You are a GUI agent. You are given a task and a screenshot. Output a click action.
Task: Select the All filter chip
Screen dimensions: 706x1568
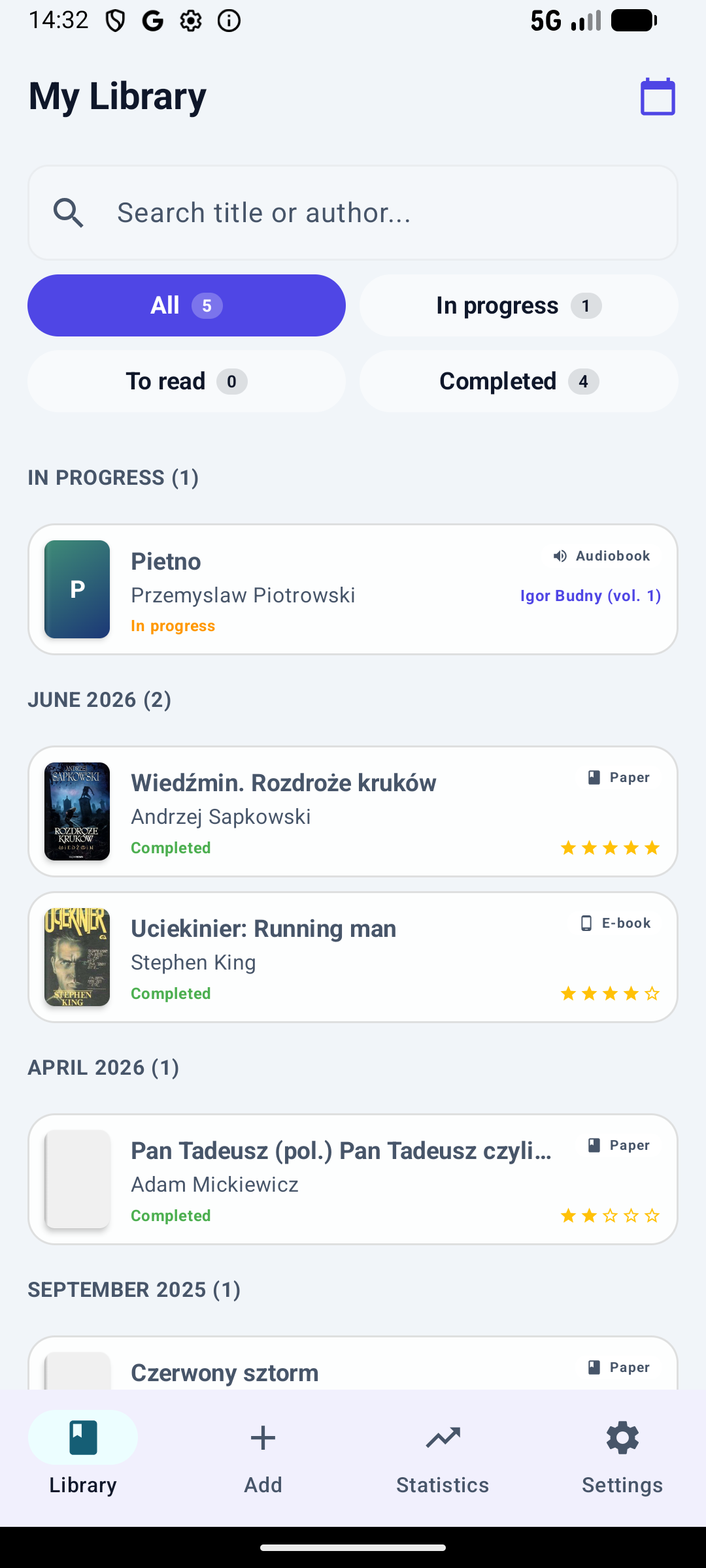(x=186, y=305)
